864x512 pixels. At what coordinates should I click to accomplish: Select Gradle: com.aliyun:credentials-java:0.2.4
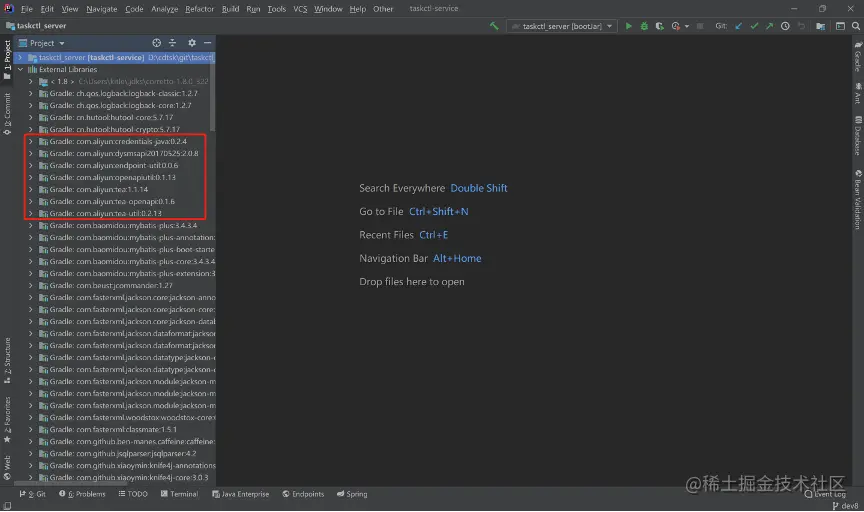112,142
